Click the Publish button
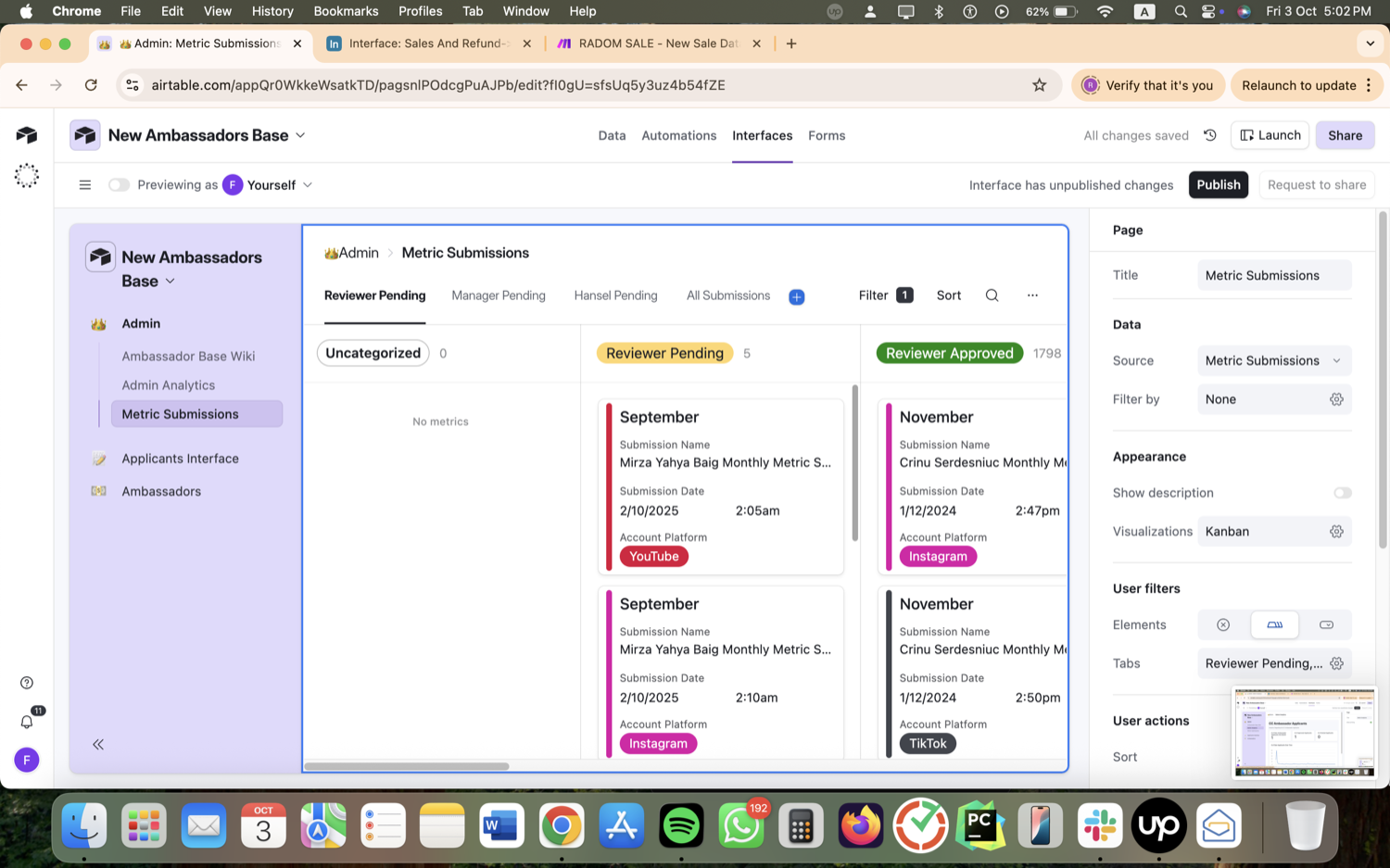Image resolution: width=1390 pixels, height=868 pixels. point(1218,185)
